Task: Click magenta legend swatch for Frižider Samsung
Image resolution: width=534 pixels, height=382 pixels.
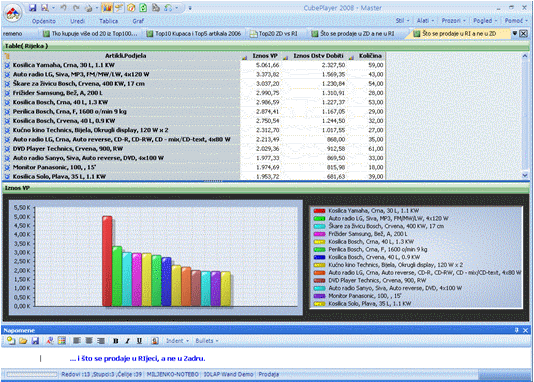Action: pos(319,234)
